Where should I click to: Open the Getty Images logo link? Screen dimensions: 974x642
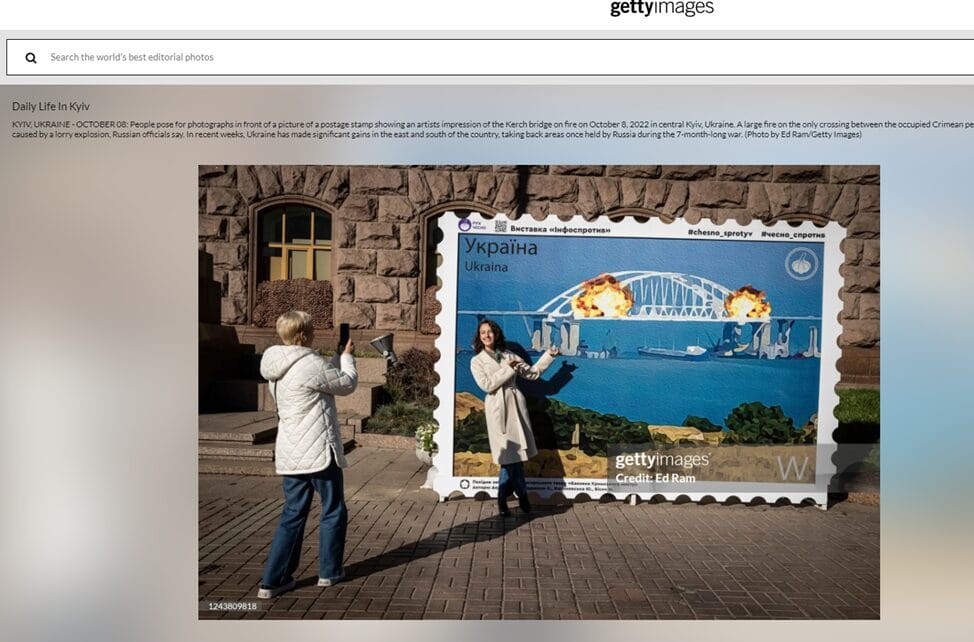662,8
